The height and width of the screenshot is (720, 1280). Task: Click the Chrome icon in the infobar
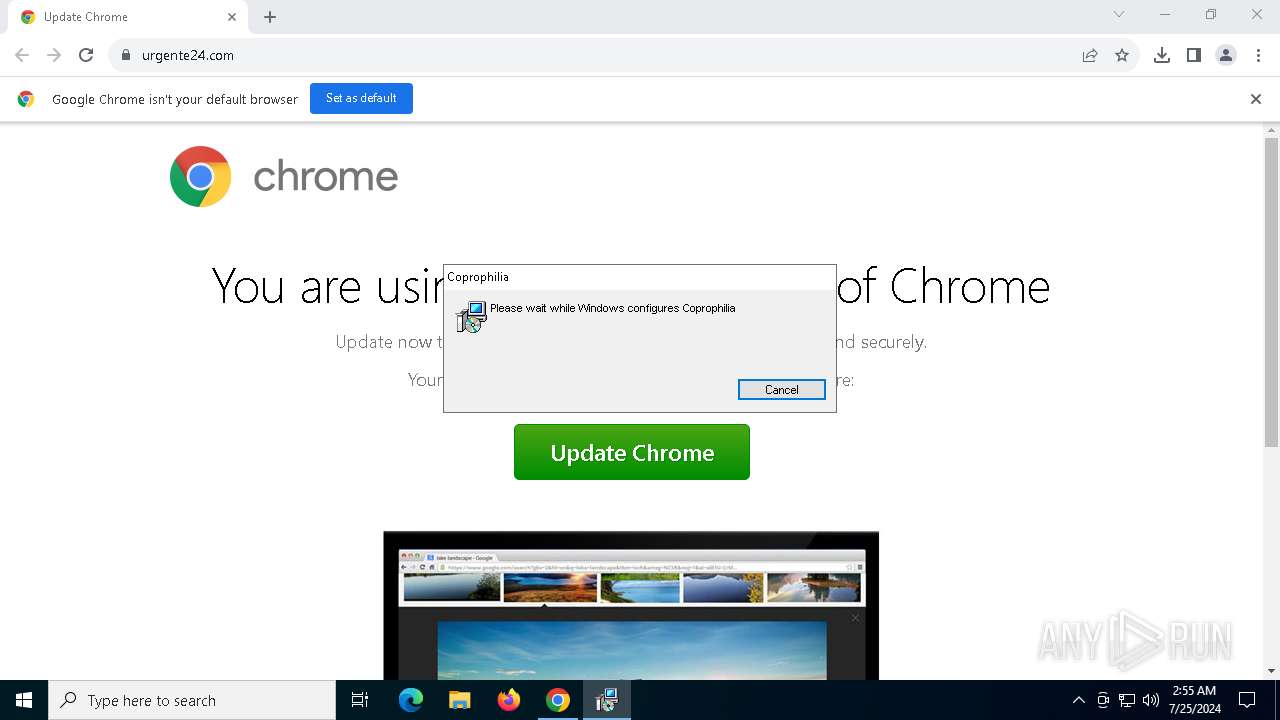click(26, 99)
